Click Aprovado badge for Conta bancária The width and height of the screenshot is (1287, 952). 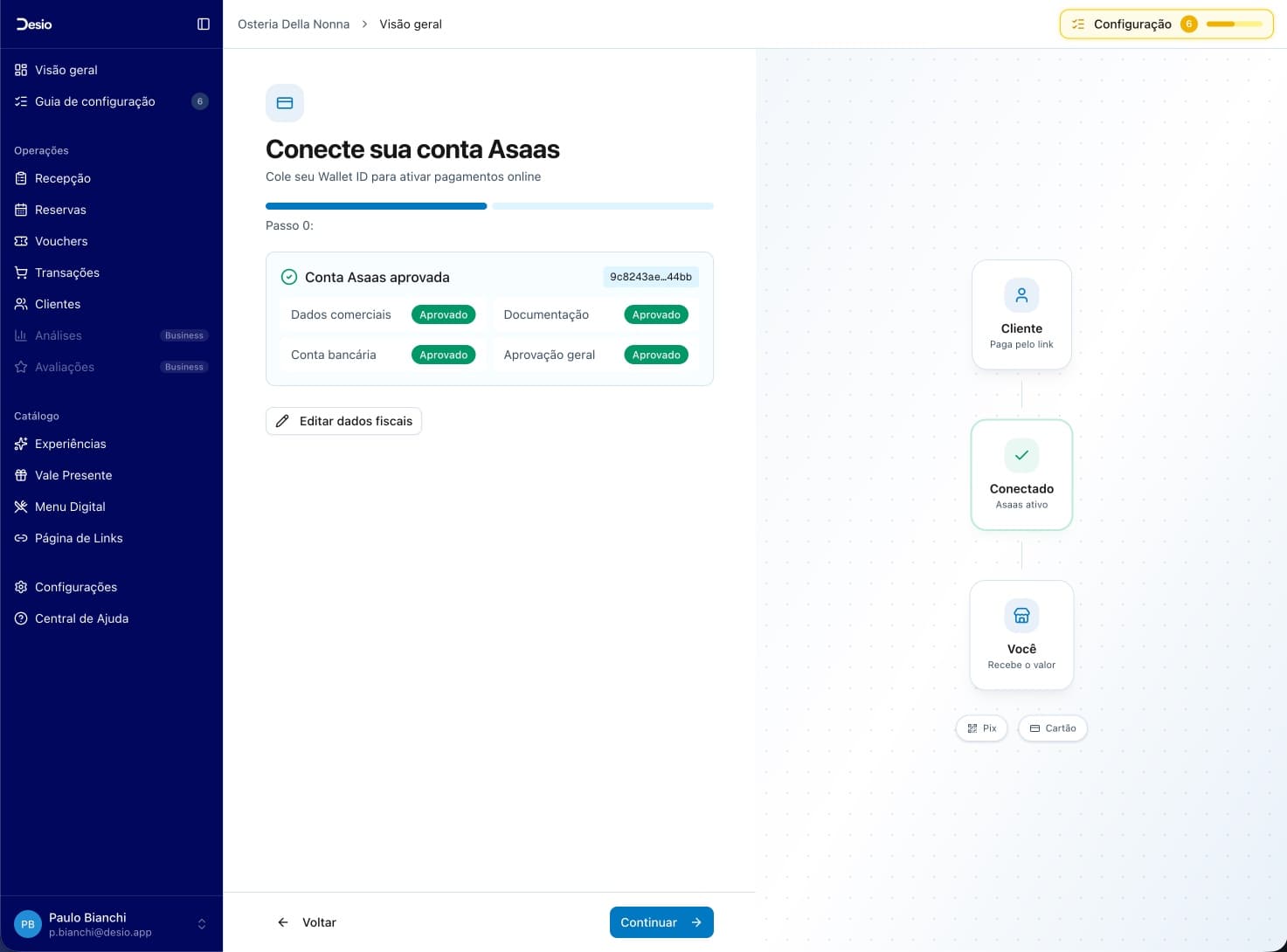pyautogui.click(x=444, y=355)
